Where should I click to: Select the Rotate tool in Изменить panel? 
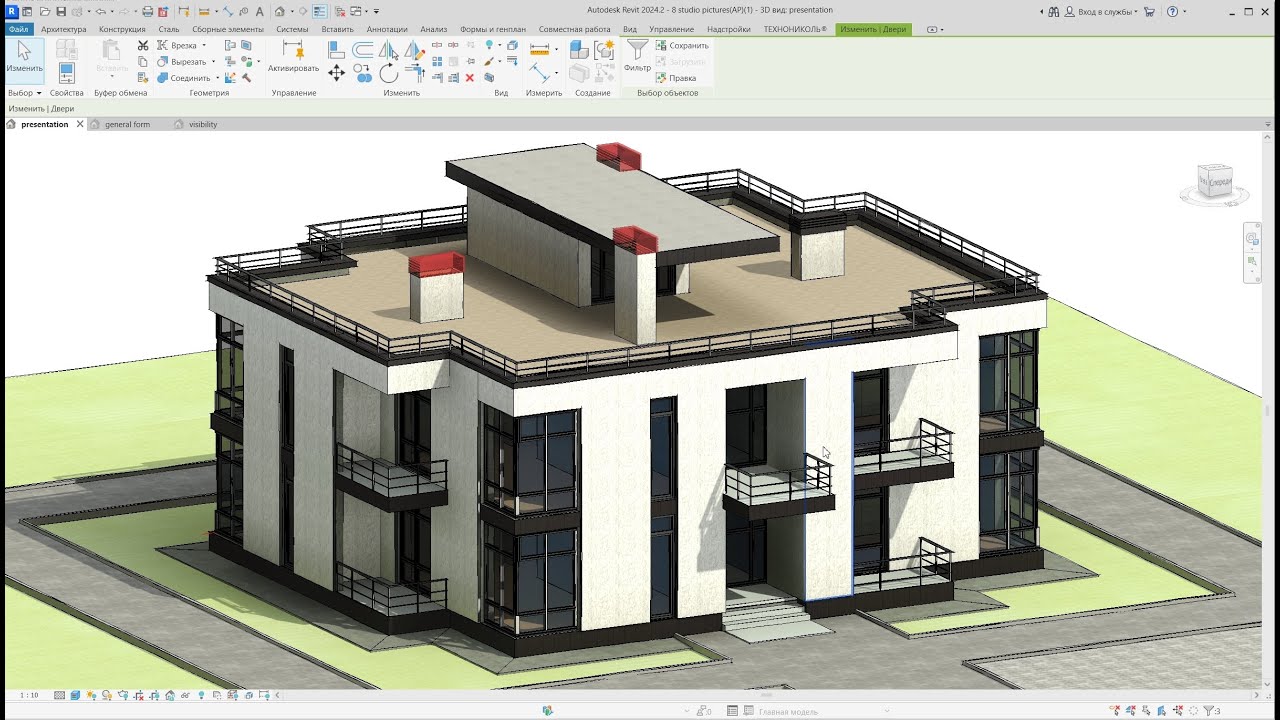pos(388,73)
